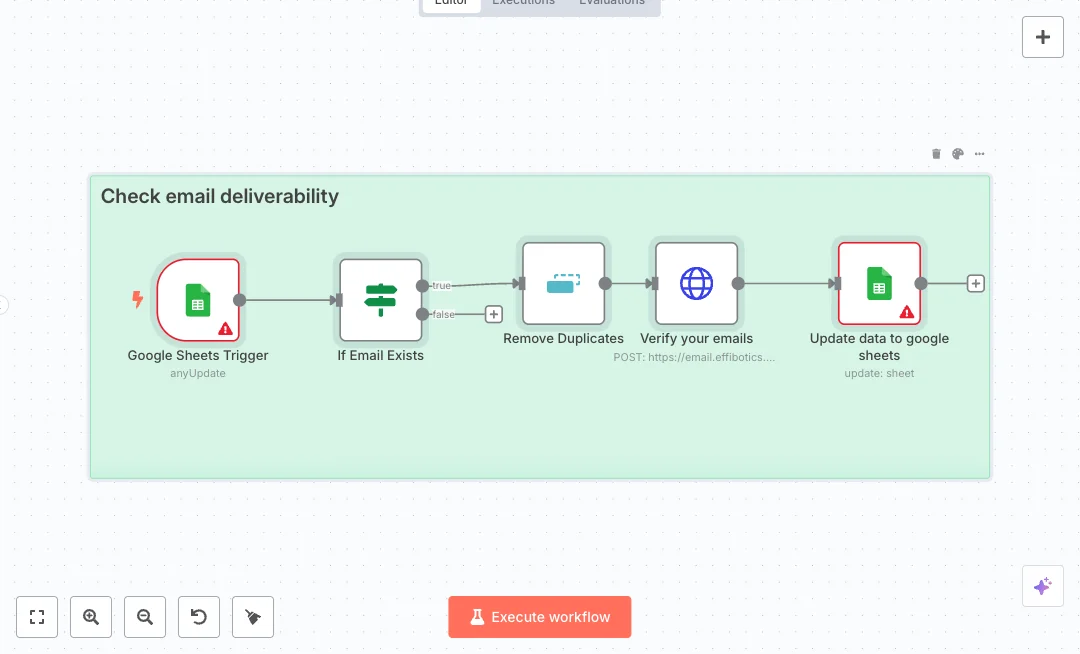Select the If Email Exists node
Screen dimensions: 1080x654
point(380,300)
